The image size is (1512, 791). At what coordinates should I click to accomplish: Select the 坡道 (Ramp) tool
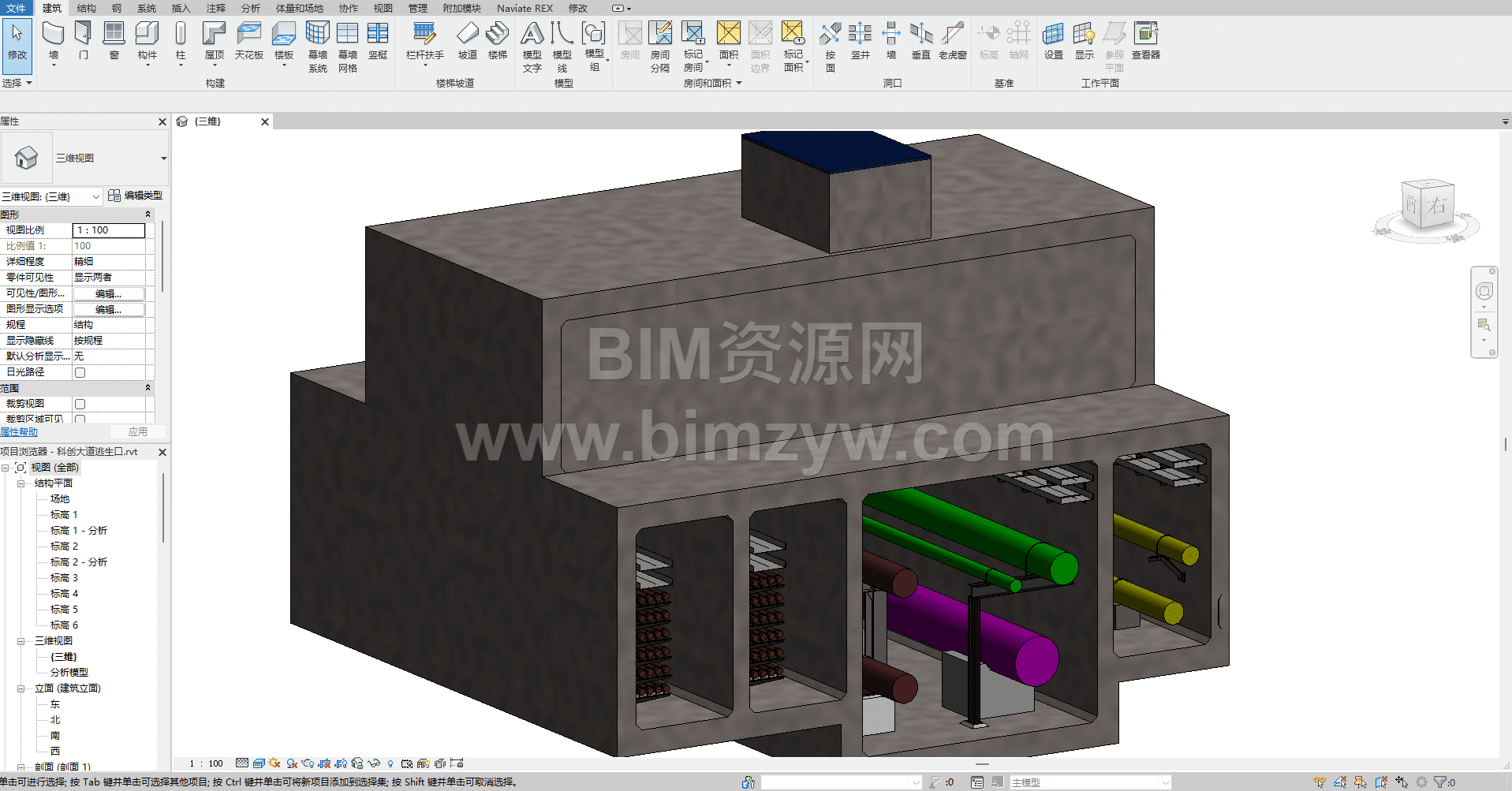tap(468, 41)
